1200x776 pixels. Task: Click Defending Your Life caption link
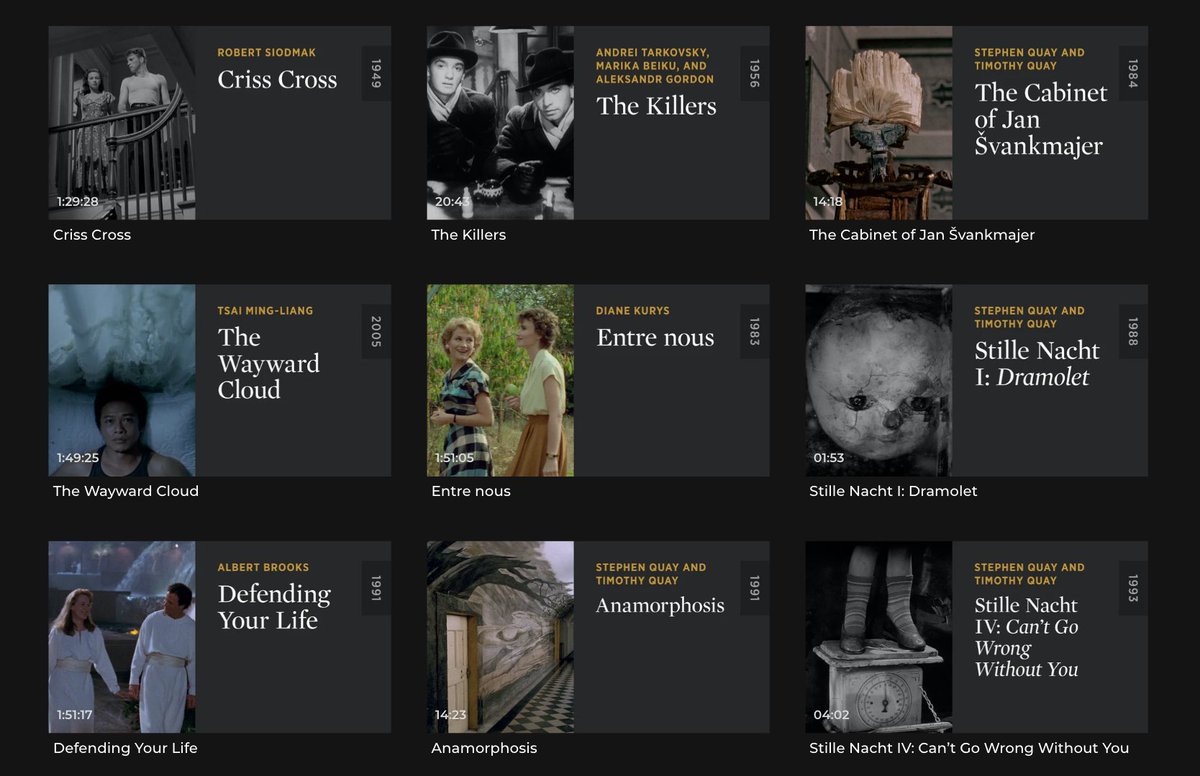(x=125, y=748)
